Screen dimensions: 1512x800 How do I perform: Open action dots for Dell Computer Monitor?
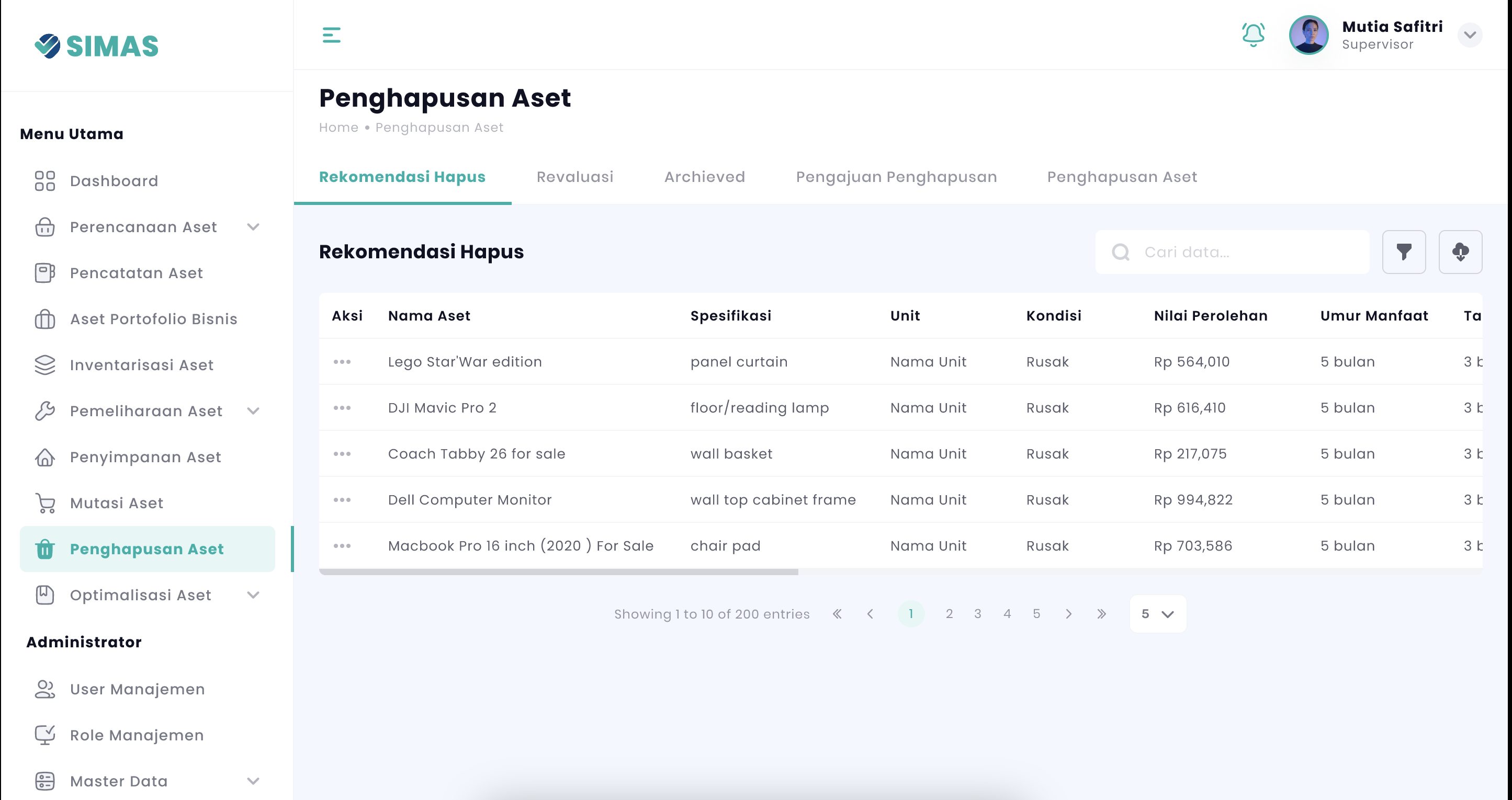click(x=342, y=500)
